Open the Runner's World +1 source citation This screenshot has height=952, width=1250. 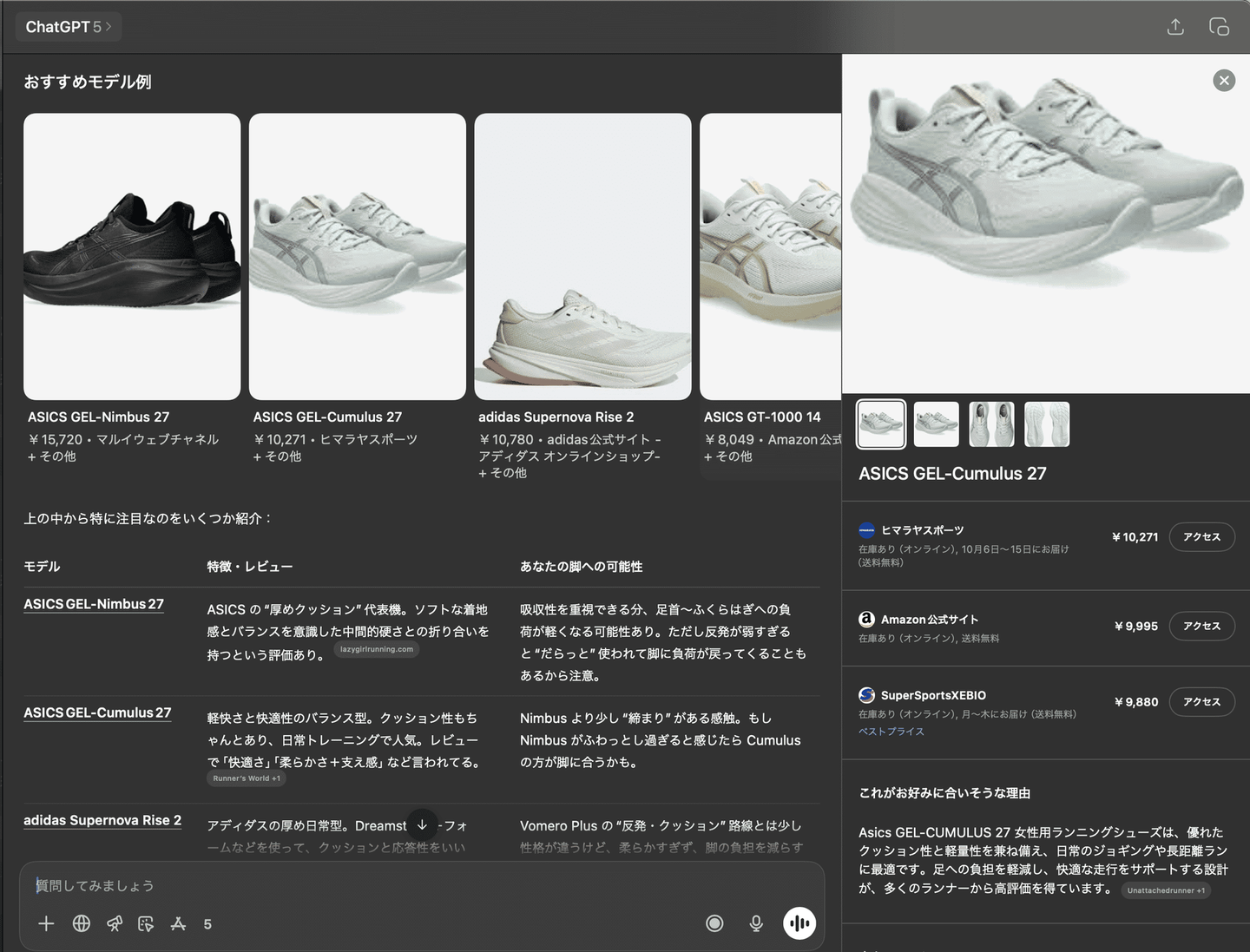click(247, 778)
